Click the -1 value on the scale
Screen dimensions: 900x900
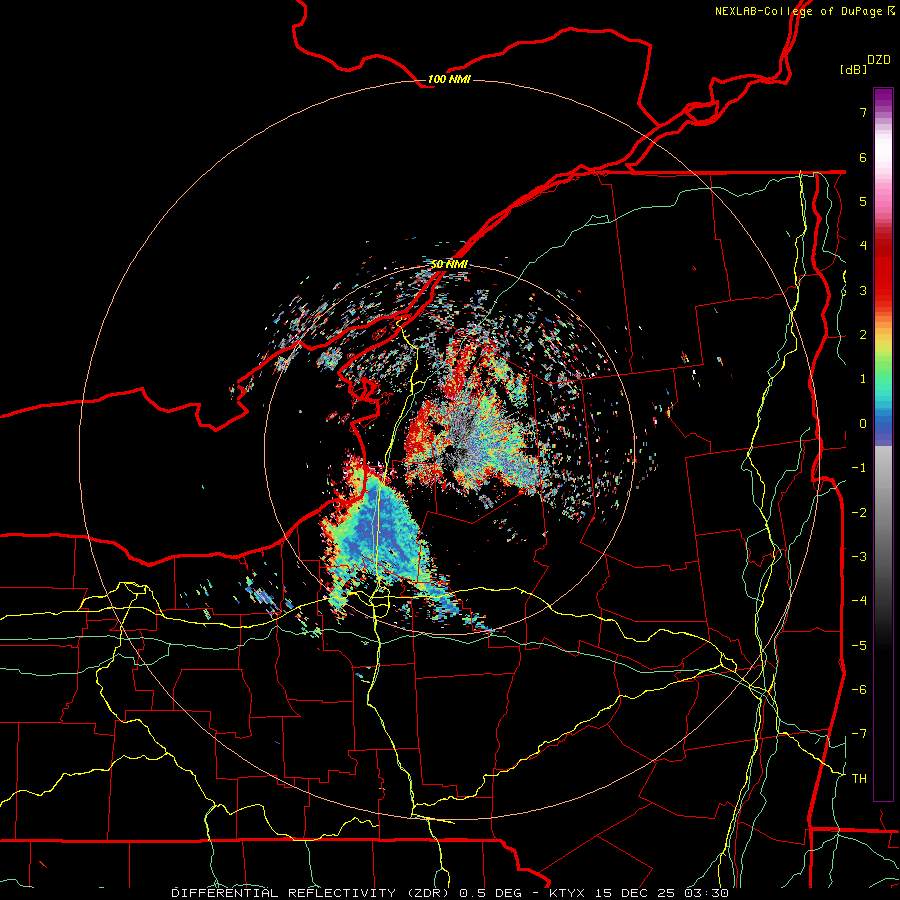[x=859, y=468]
